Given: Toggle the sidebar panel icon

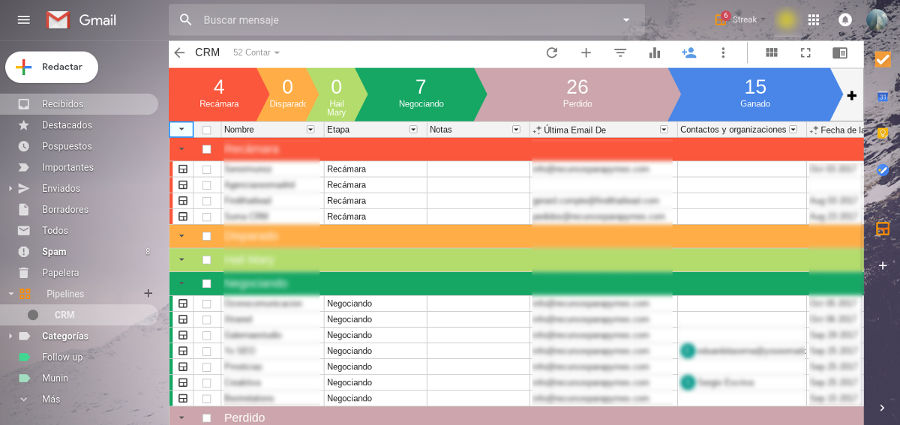Looking at the screenshot, I should (x=840, y=53).
